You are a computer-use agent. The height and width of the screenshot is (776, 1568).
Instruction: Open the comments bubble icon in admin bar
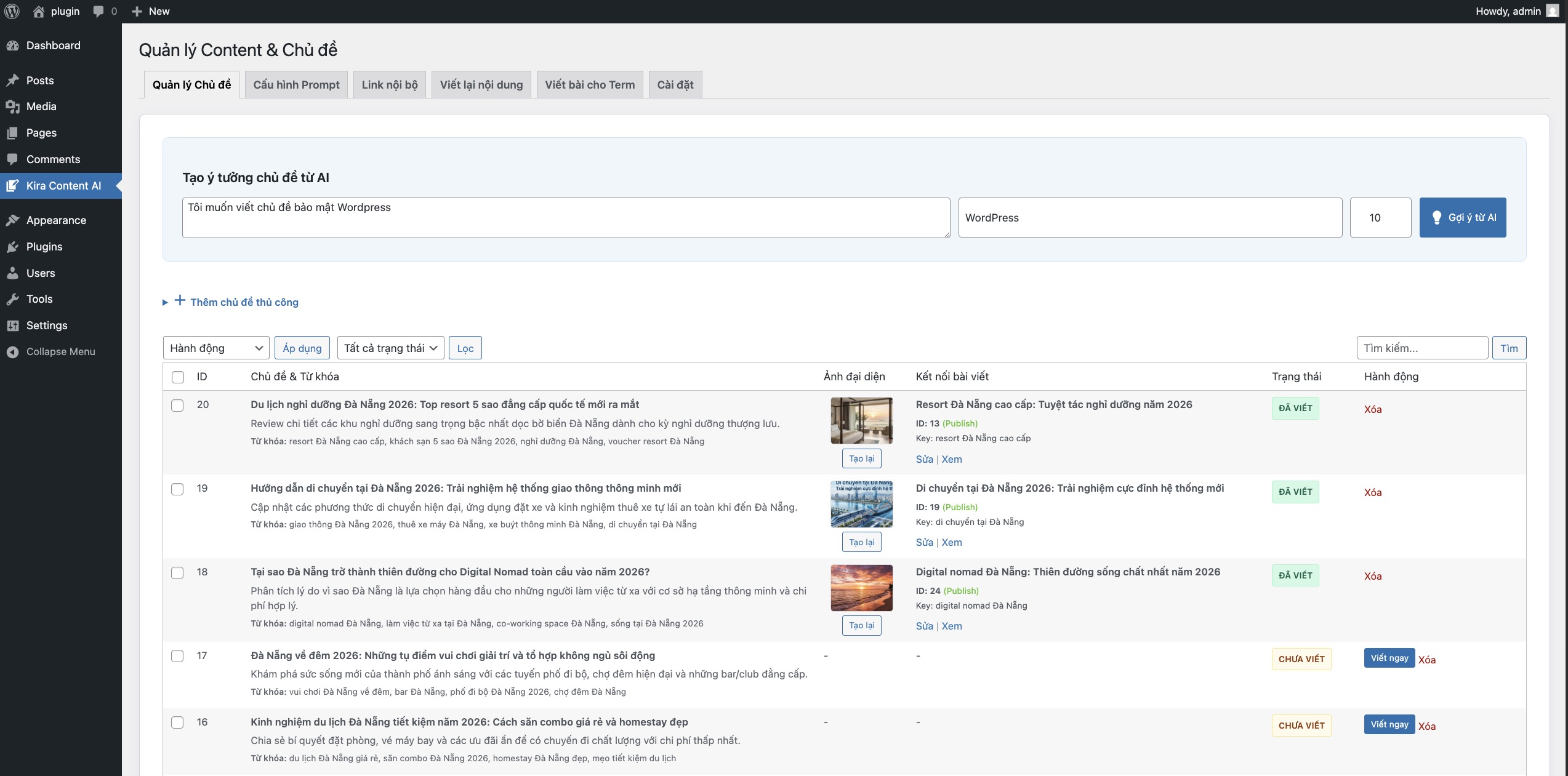[x=99, y=11]
